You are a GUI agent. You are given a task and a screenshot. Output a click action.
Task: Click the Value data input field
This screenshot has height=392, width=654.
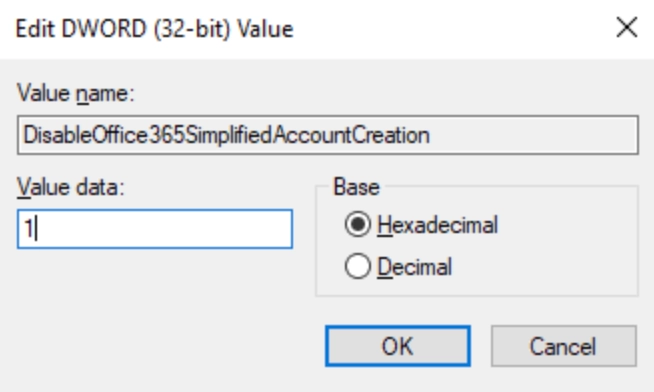click(155, 229)
